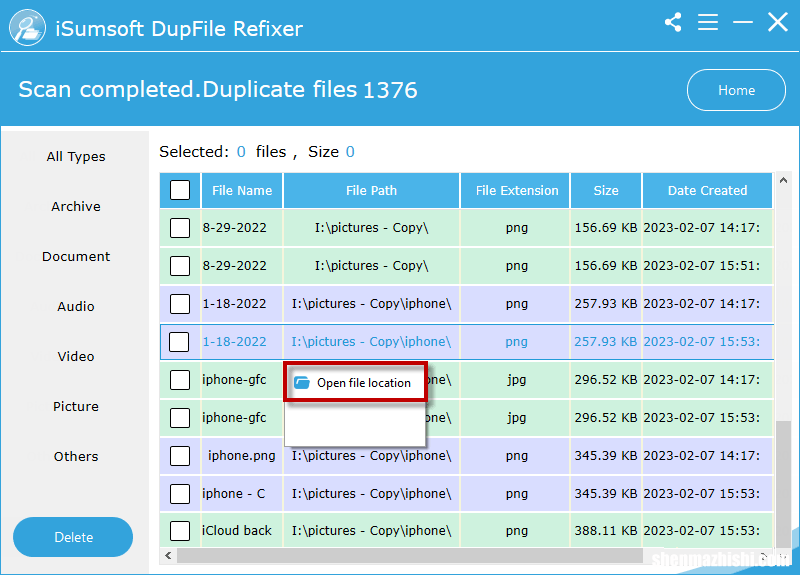Check highlighted 1-18-2022 row created 15:53

point(179,342)
